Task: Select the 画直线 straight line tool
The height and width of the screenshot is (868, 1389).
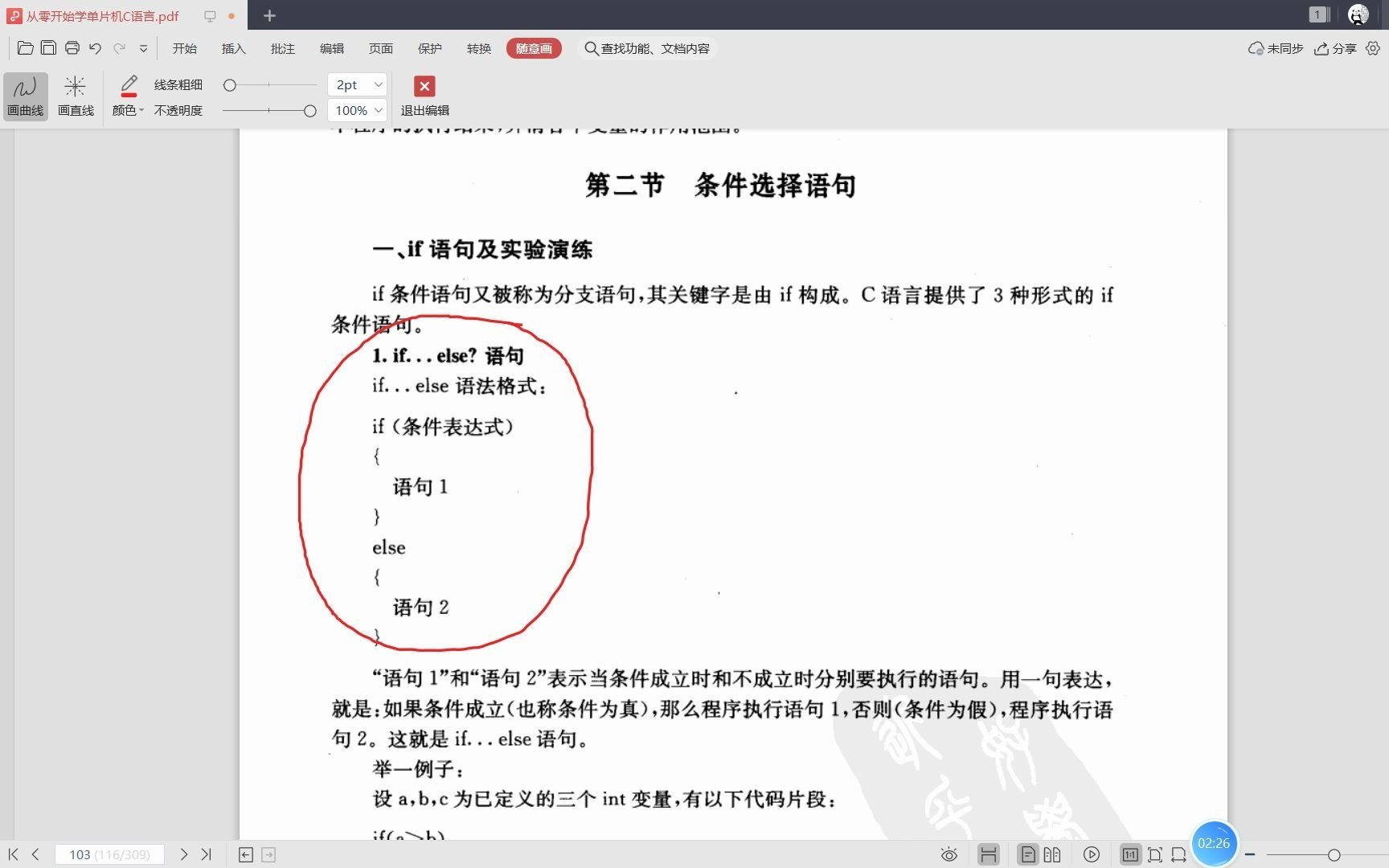Action: point(76,94)
